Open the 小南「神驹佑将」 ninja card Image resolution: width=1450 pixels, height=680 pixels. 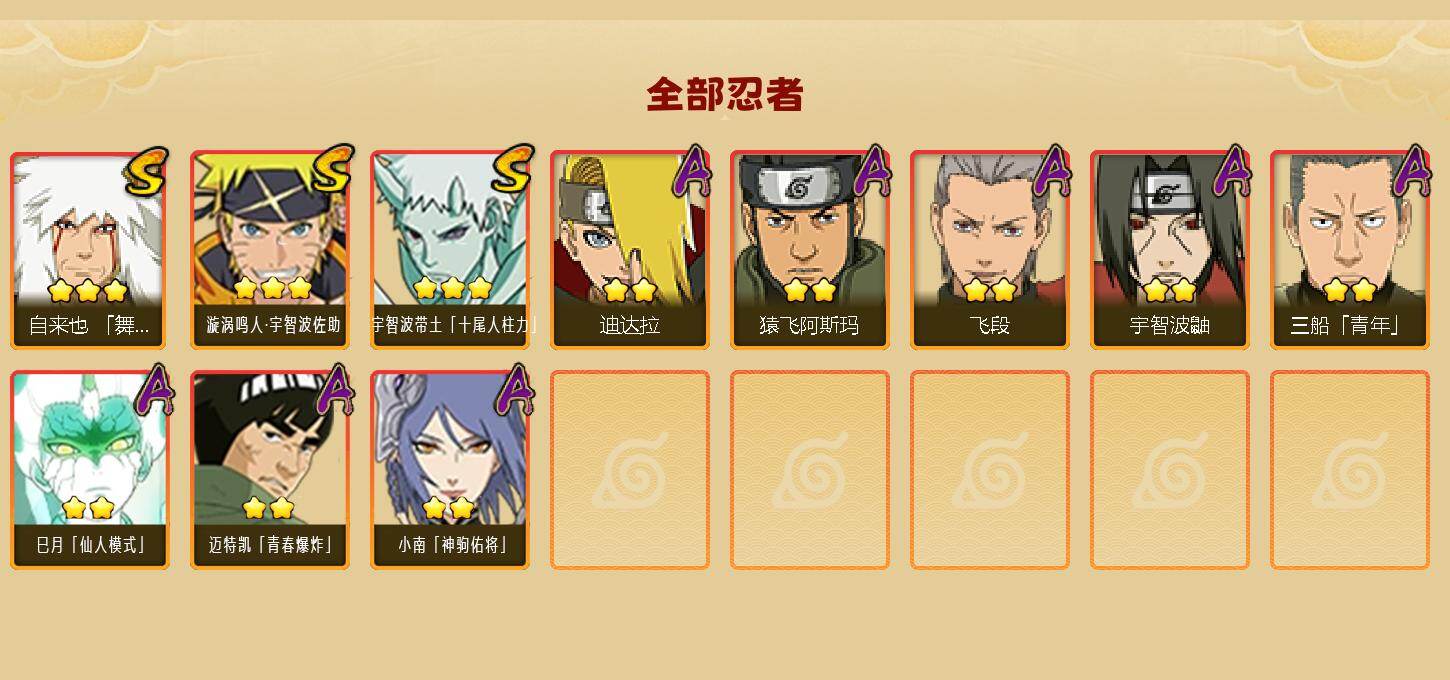[450, 470]
